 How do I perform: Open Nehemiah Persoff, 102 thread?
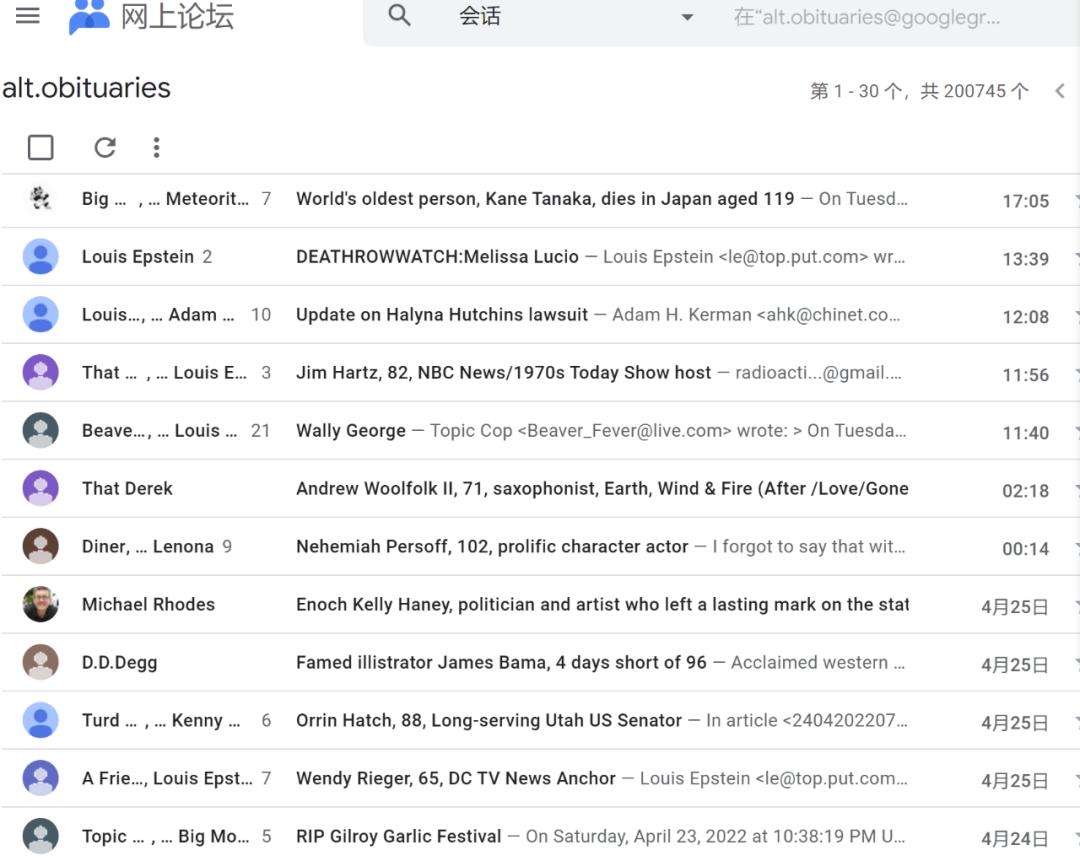(x=492, y=546)
